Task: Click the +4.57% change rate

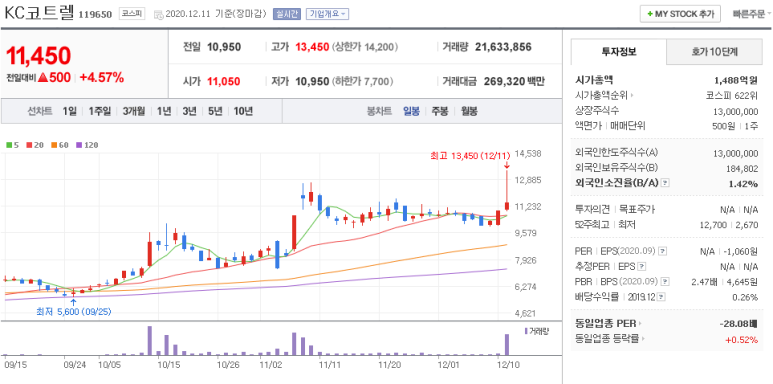Action: point(102,77)
